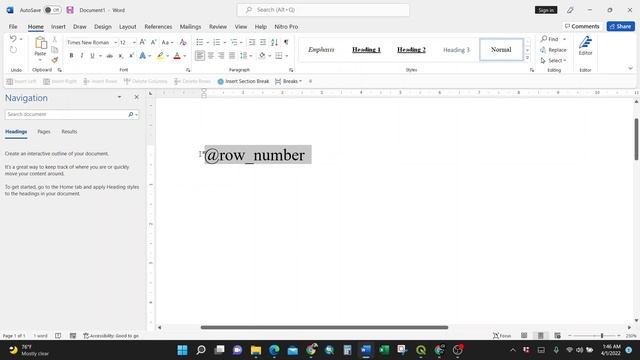Image resolution: width=640 pixels, height=360 pixels.
Task: Open the Borders dropdown arrow
Action: click(287, 56)
